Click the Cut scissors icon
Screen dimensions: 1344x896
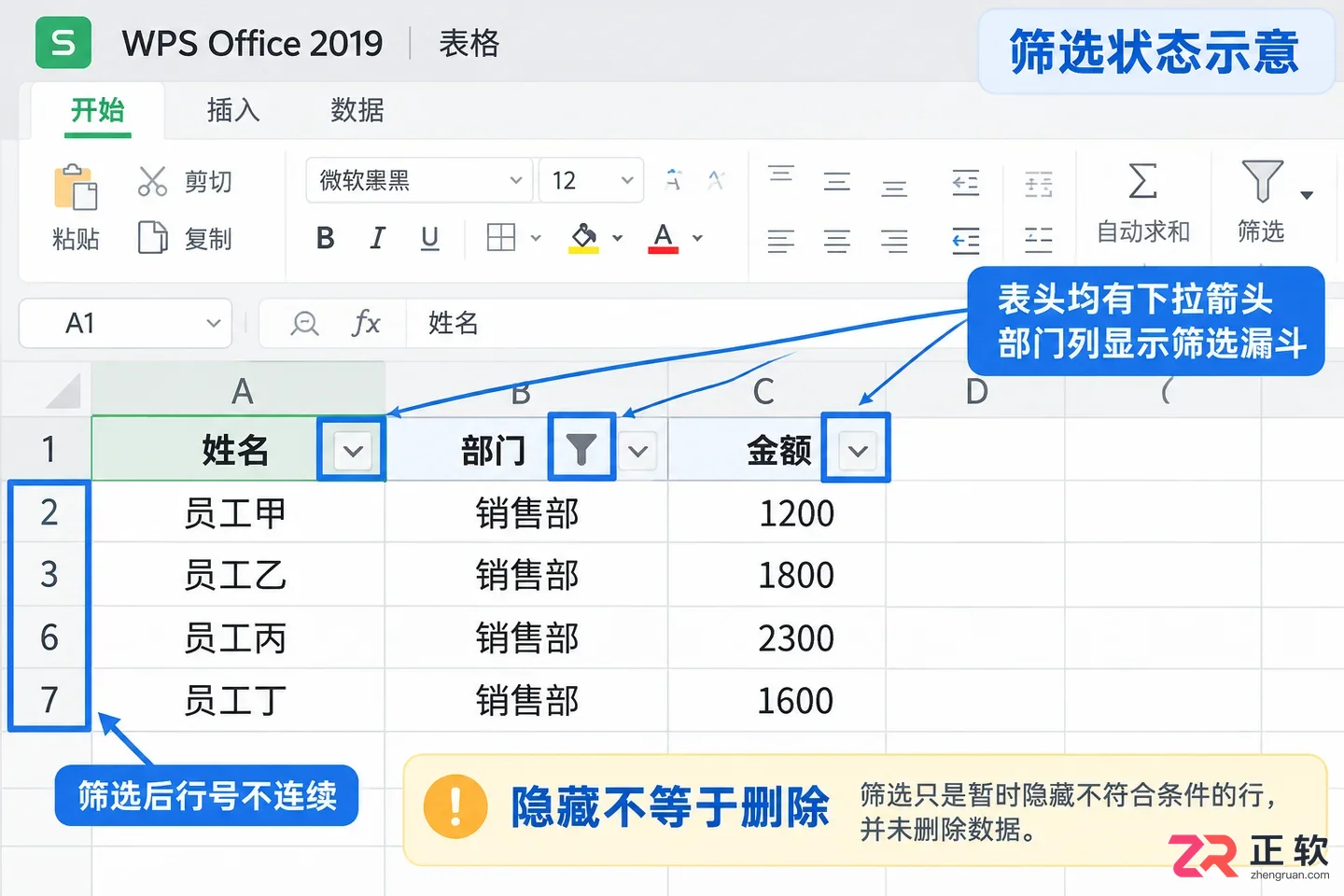click(x=152, y=181)
